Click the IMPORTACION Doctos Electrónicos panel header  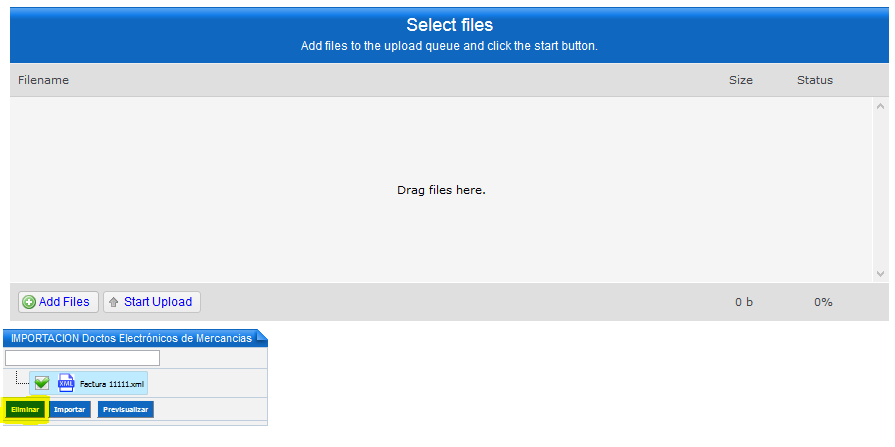[131, 339]
